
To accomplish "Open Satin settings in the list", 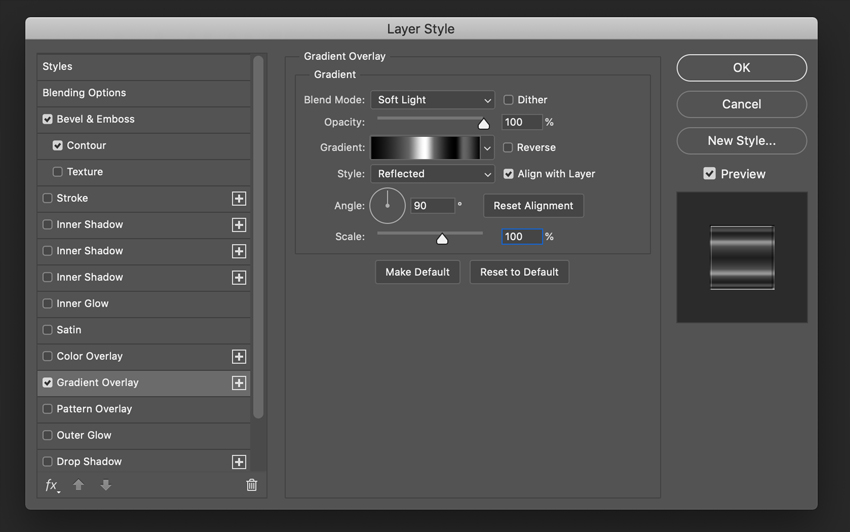I will coord(69,330).
